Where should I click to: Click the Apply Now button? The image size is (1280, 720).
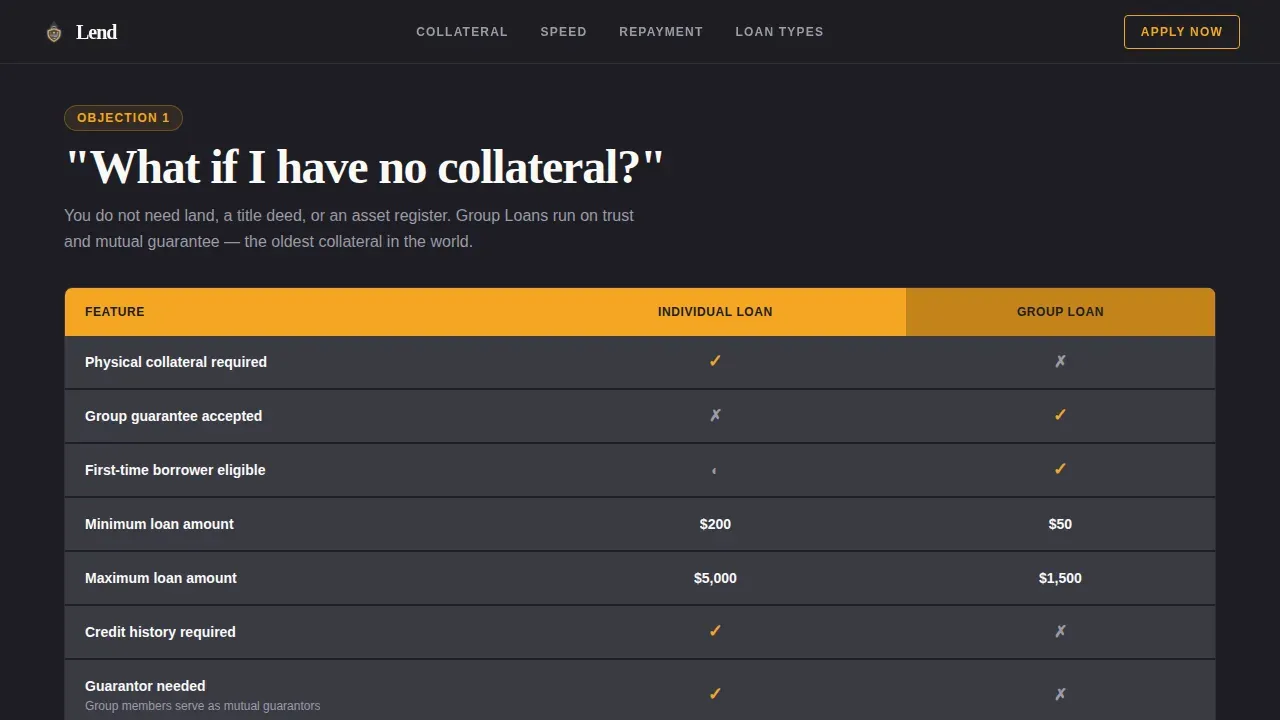click(1182, 32)
